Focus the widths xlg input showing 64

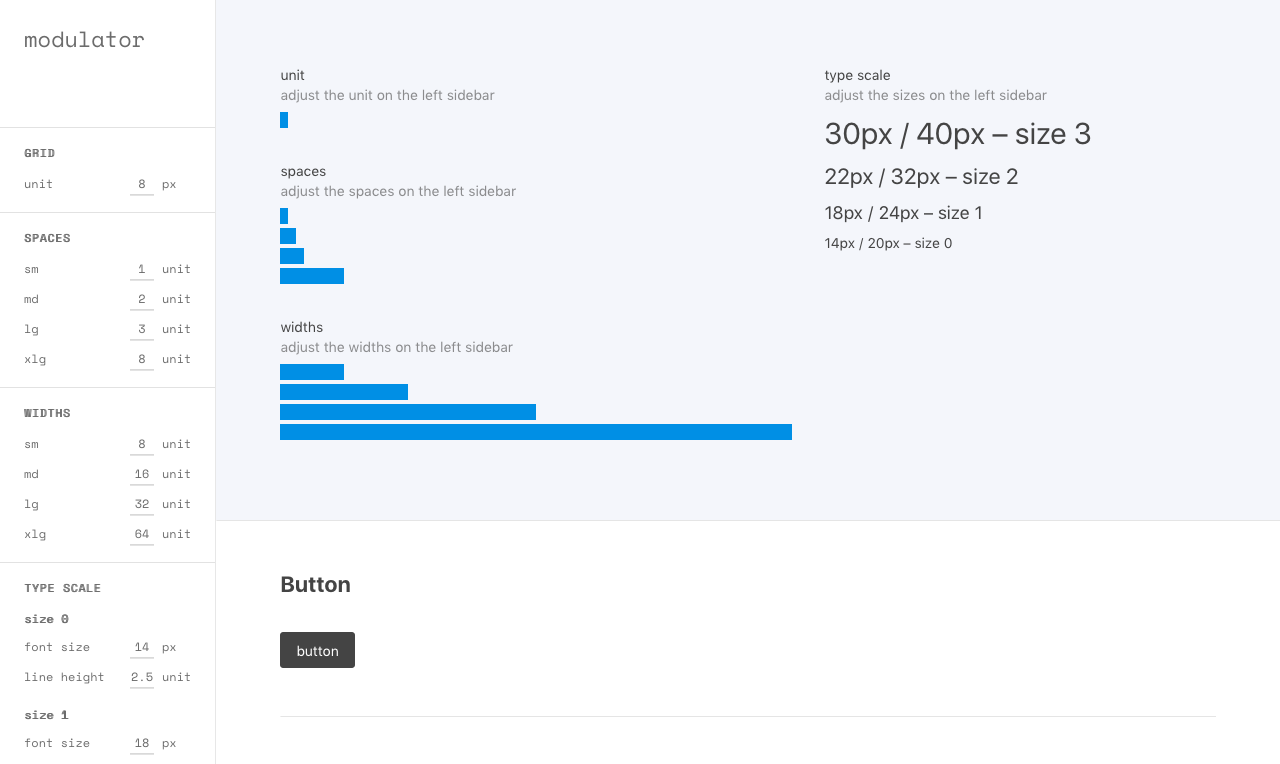(142, 534)
